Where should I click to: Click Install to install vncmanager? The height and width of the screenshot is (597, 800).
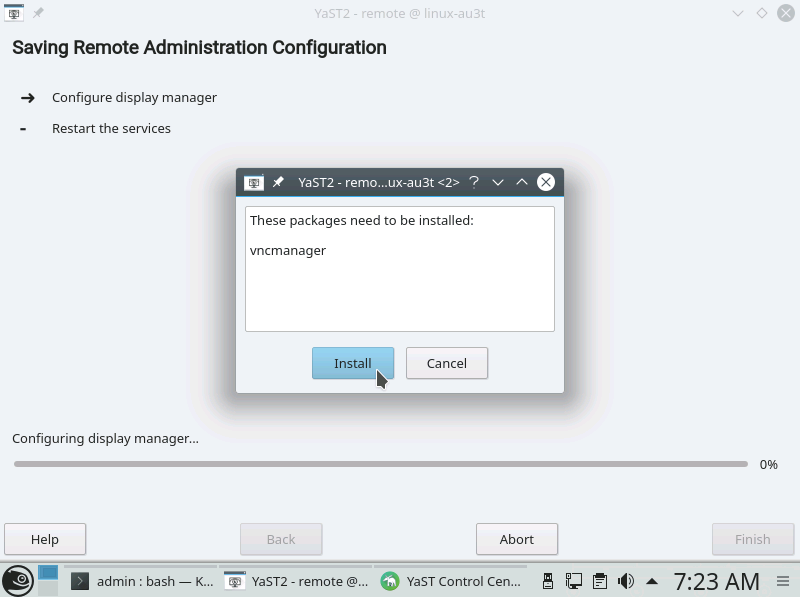353,363
